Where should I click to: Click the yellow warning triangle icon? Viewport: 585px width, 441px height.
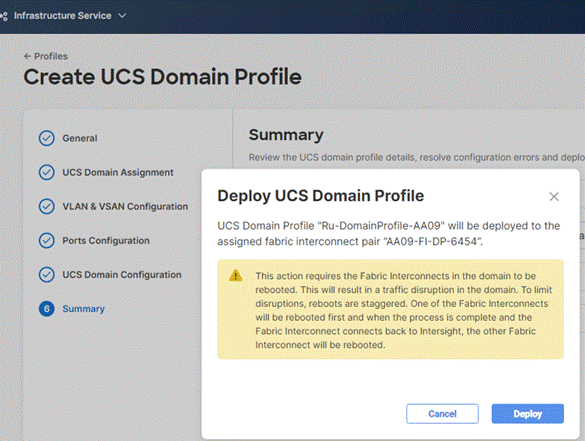click(x=236, y=276)
